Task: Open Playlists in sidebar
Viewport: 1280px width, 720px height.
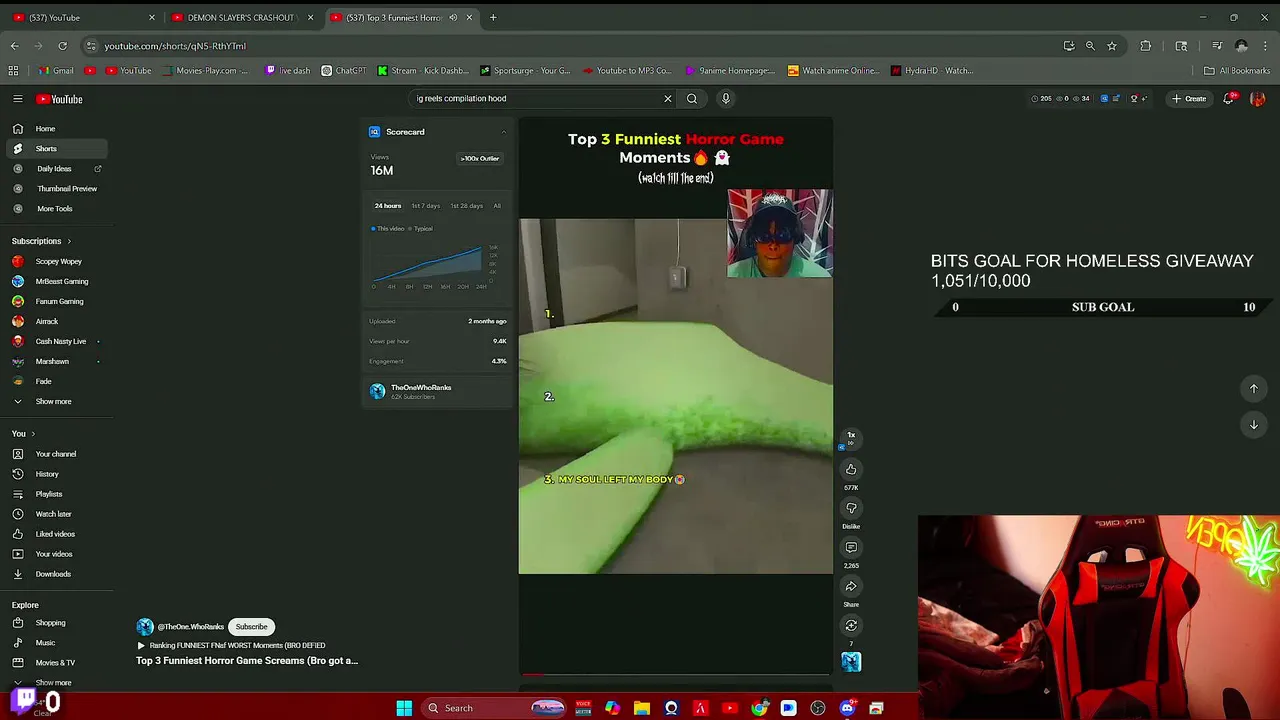Action: pos(55,494)
